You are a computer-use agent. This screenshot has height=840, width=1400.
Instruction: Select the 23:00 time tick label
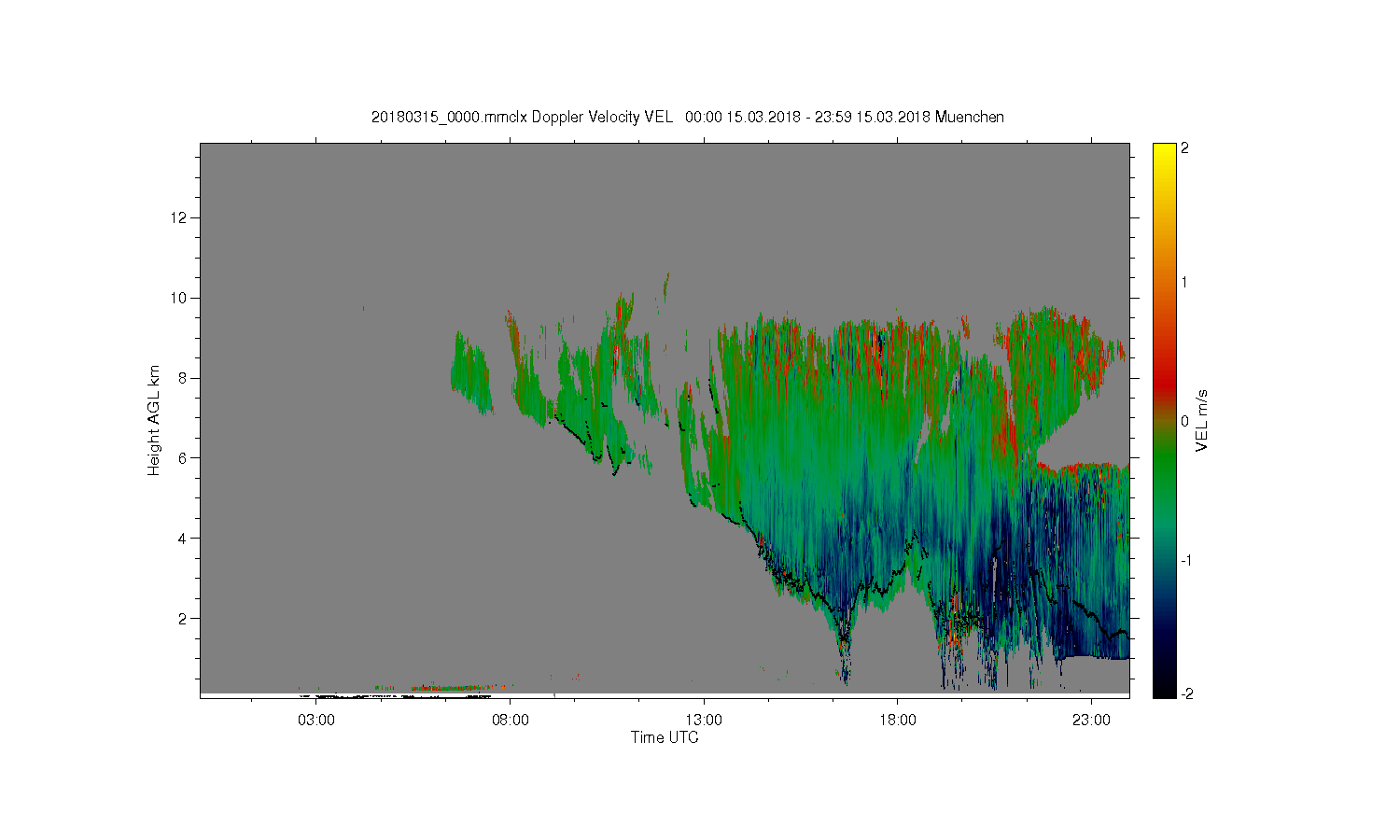pyautogui.click(x=1092, y=721)
